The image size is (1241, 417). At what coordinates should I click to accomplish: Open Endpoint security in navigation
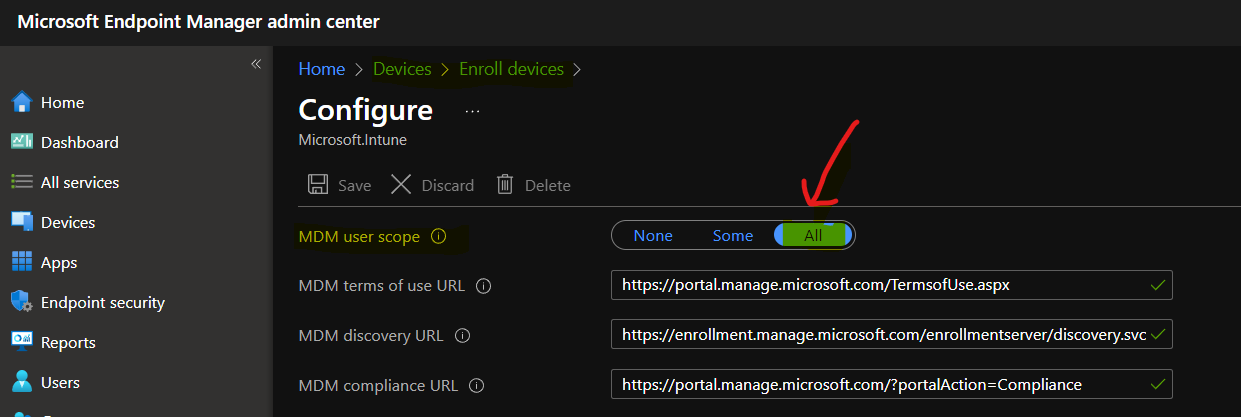pos(103,302)
